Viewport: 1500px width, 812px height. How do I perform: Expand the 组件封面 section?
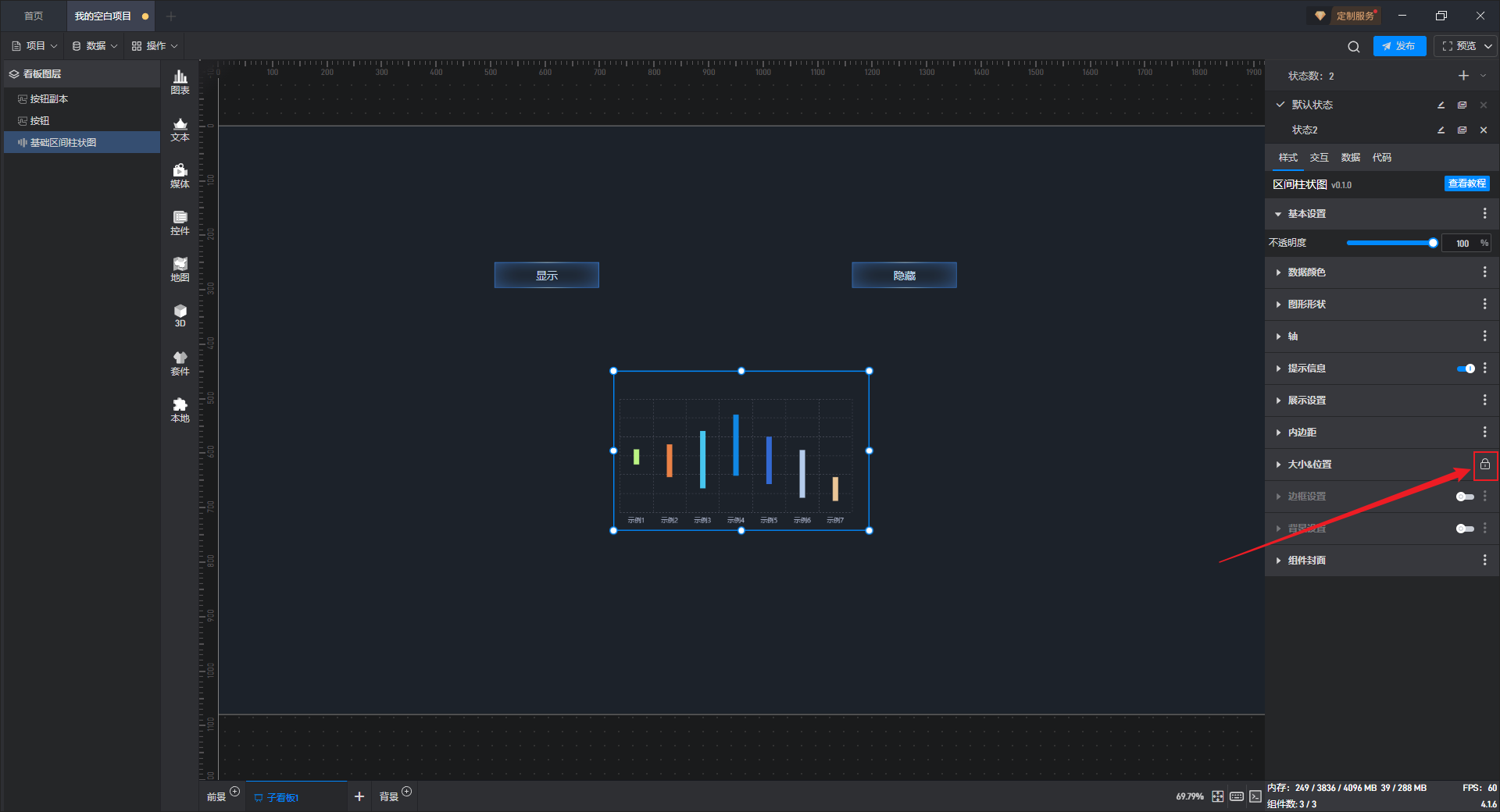[1278, 561]
